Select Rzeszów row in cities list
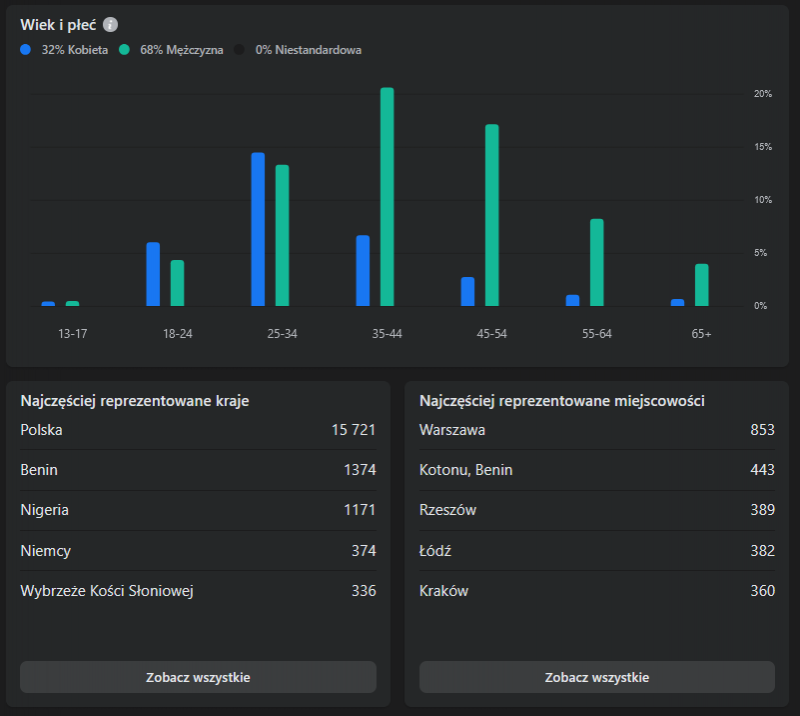 pos(597,510)
